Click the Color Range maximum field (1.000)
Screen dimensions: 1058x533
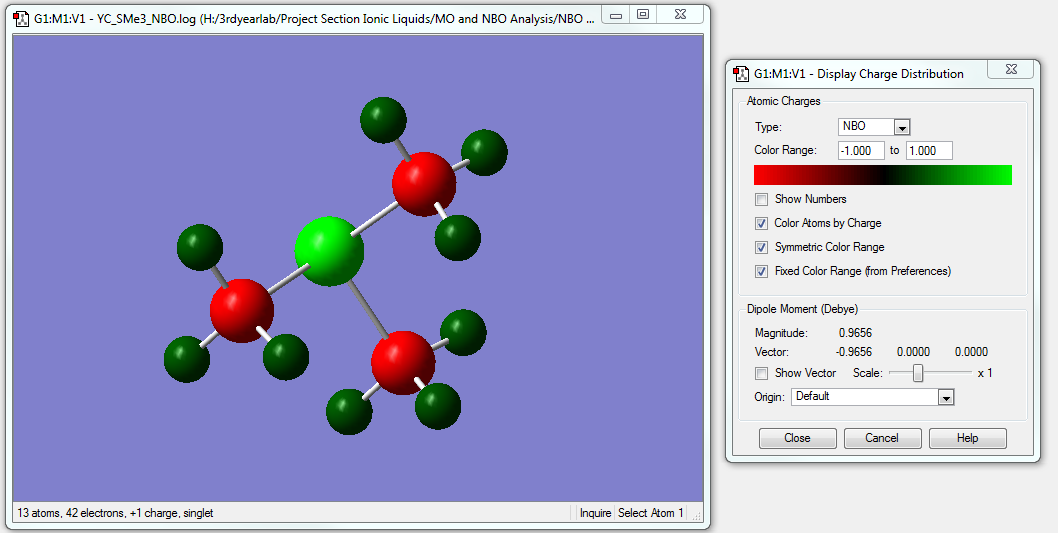pyautogui.click(x=928, y=151)
